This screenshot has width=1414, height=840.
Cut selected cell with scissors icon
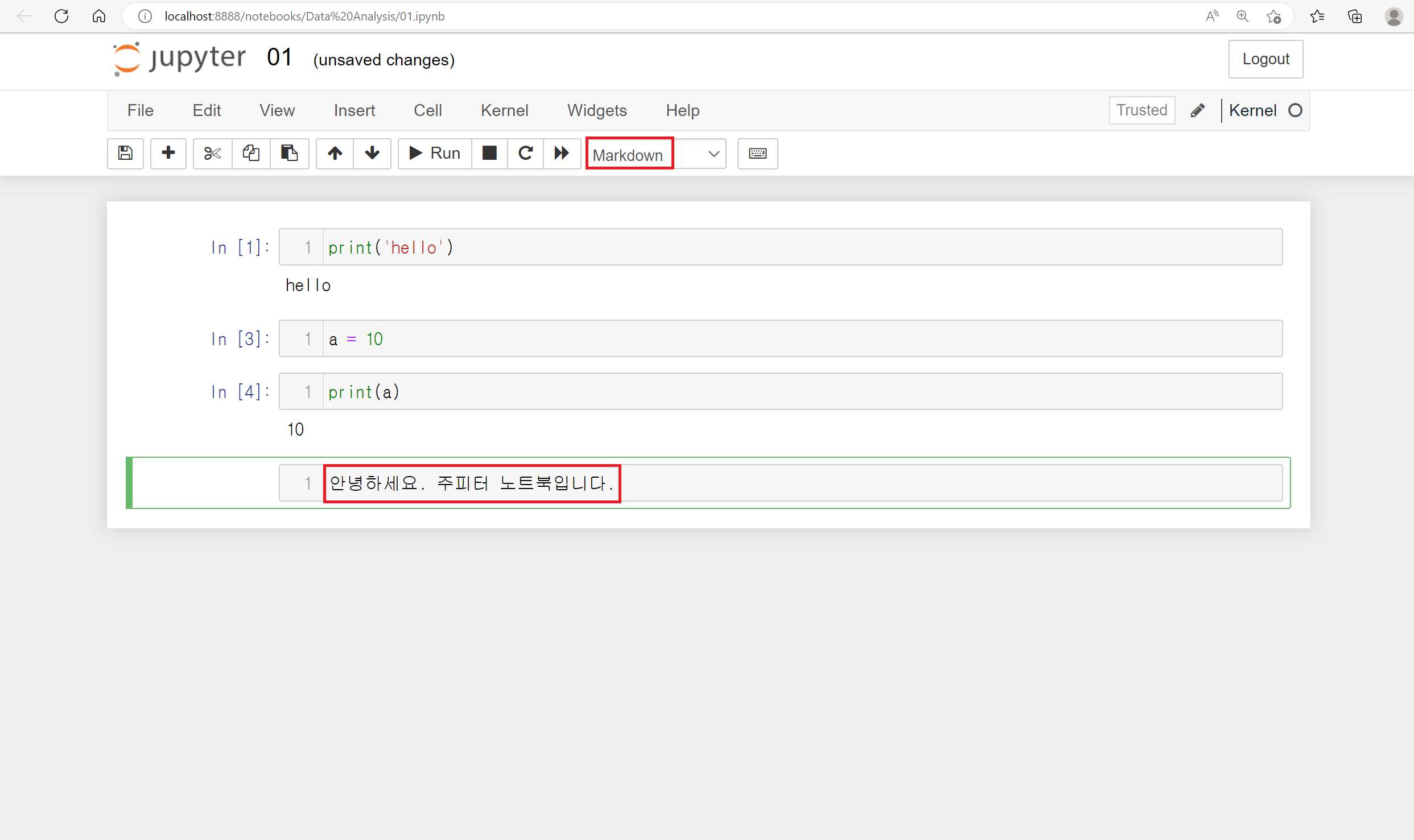[x=212, y=153]
